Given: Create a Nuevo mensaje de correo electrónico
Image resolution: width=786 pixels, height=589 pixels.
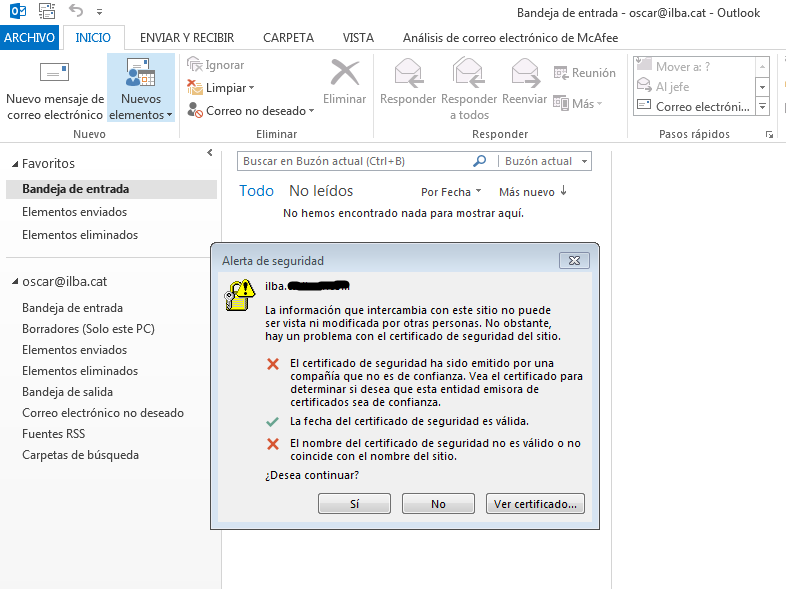Looking at the screenshot, I should click(55, 89).
